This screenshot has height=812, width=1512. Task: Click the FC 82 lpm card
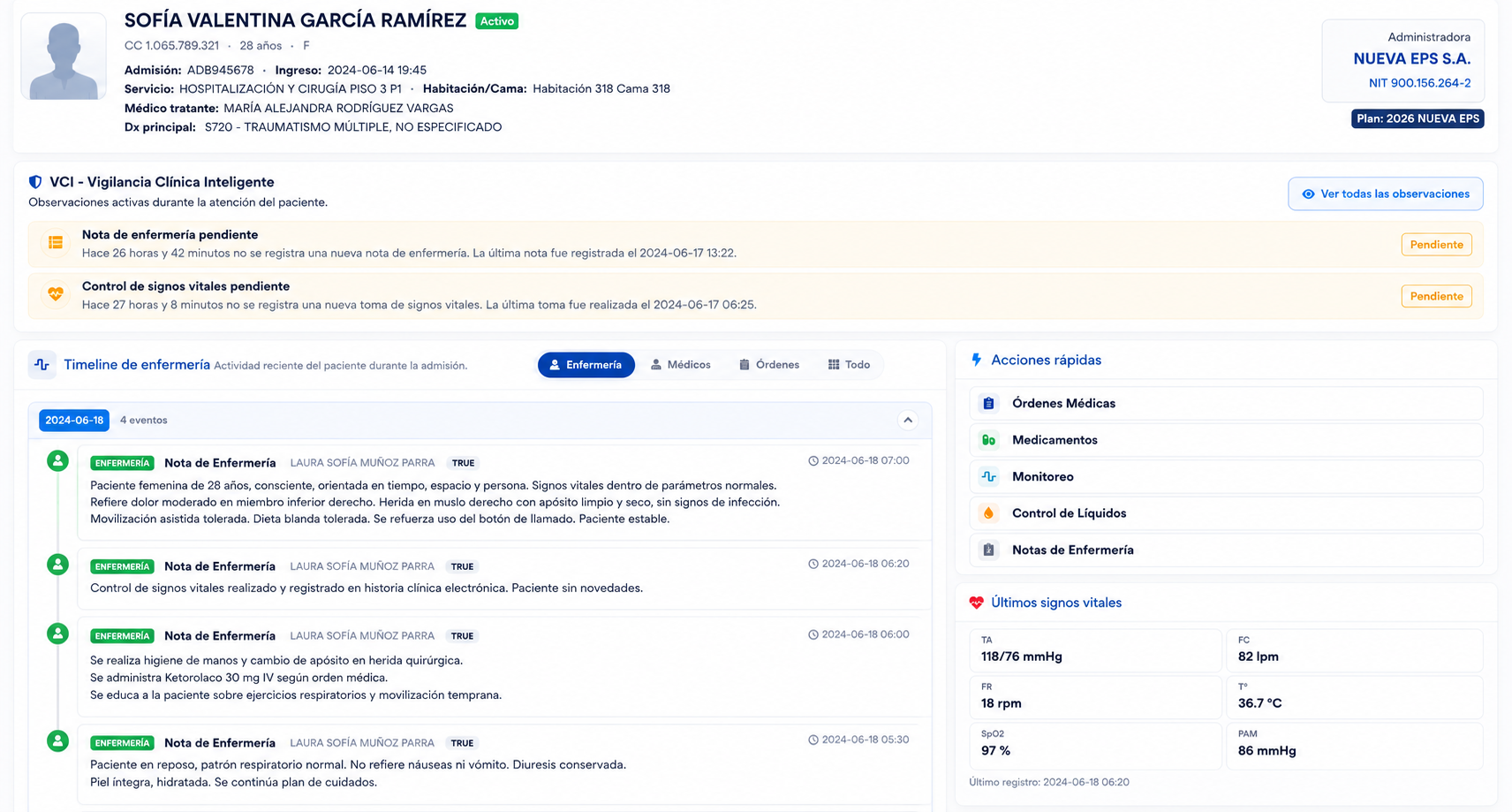coord(1354,650)
